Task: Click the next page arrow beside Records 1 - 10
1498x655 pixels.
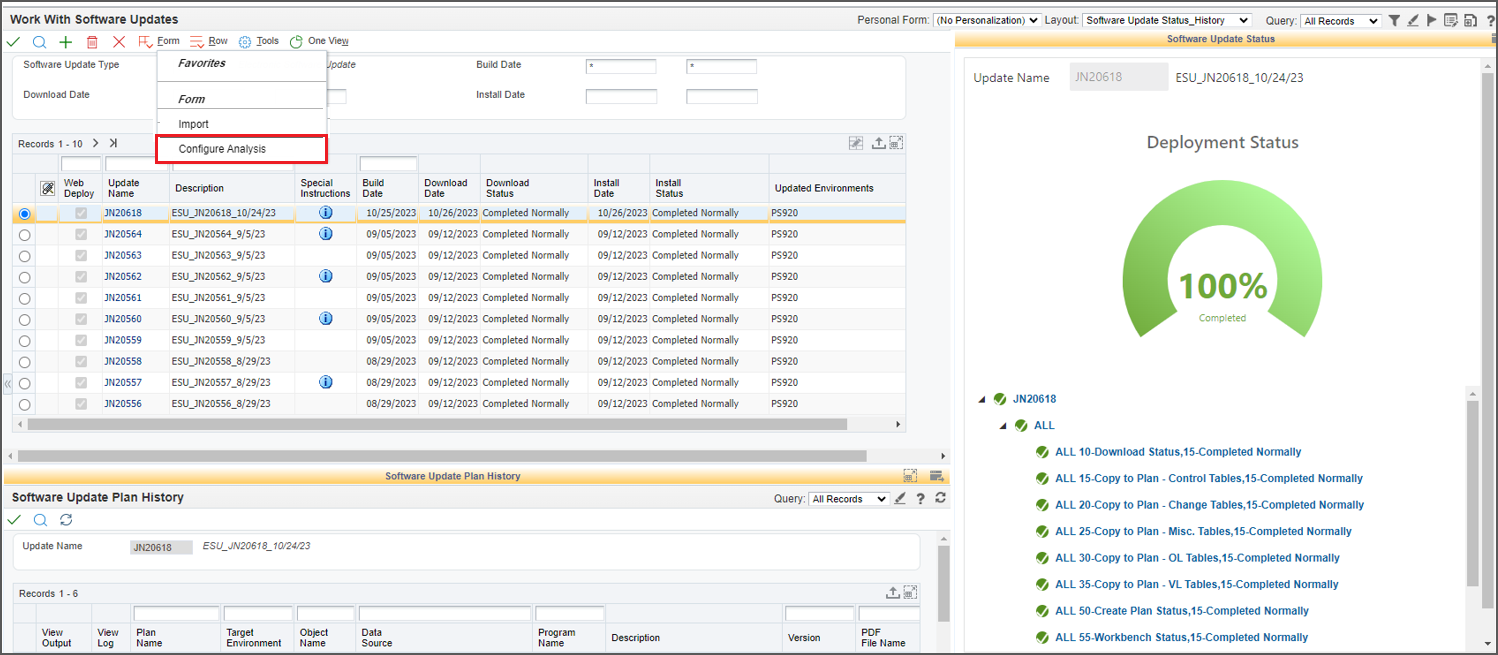Action: [95, 143]
